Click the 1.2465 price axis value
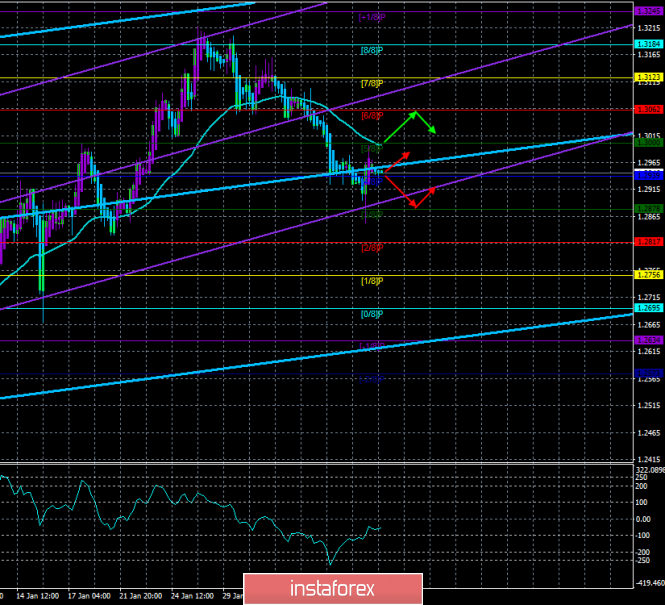 pos(649,433)
